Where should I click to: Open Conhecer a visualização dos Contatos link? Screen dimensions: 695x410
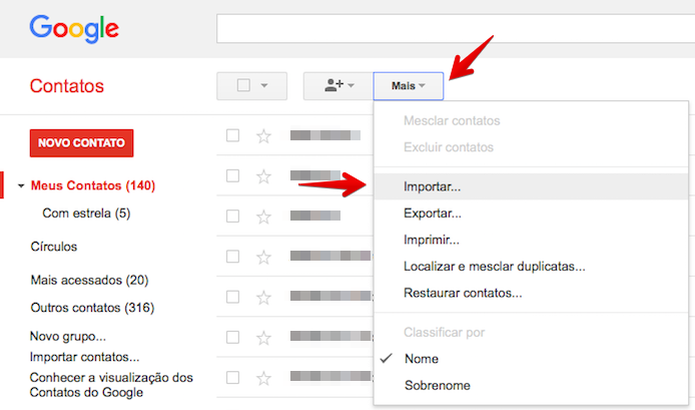pyautogui.click(x=111, y=385)
